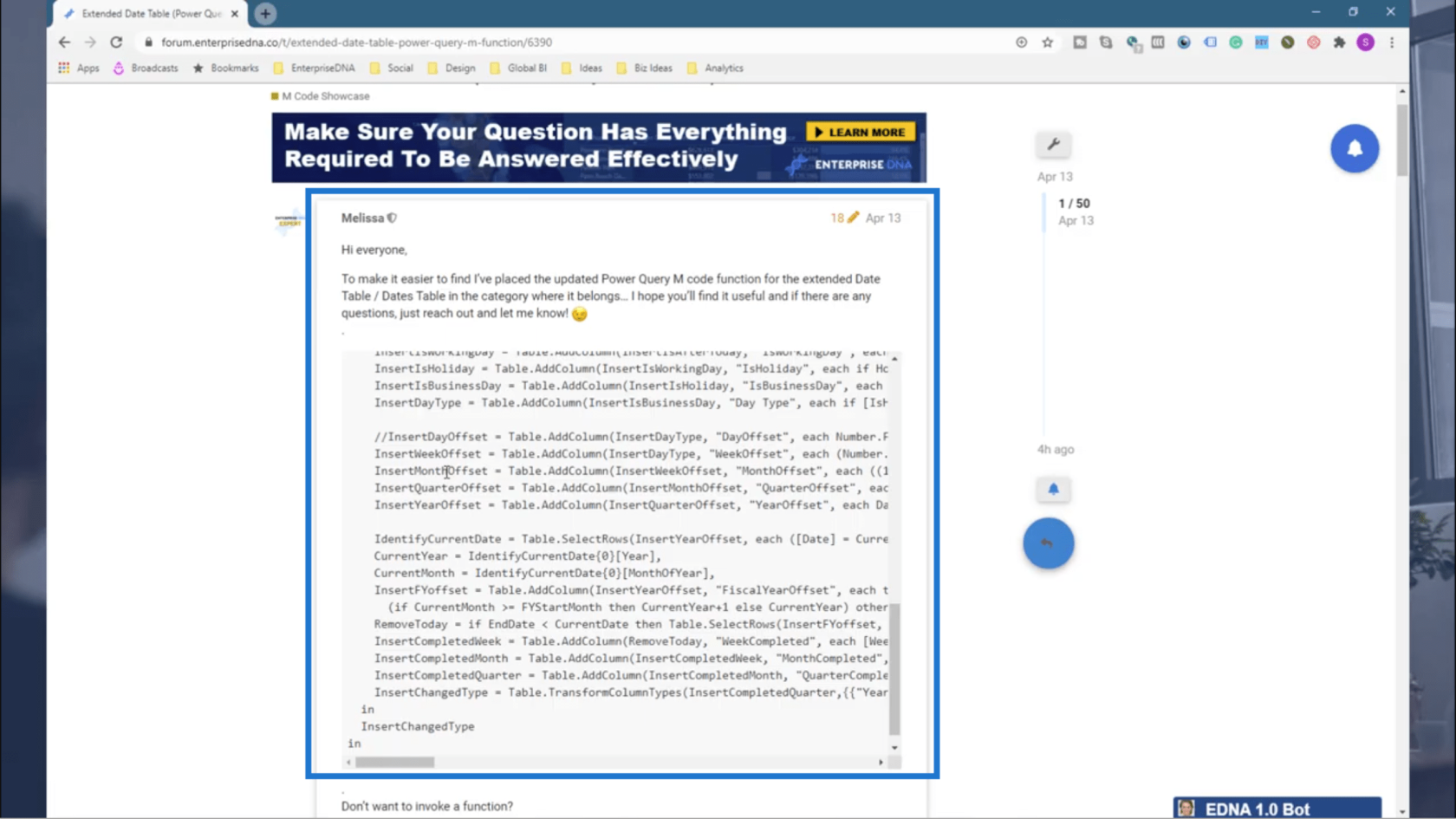Screen dimensions: 1456x819
Task: Click the view site information lock icon
Action: [x=148, y=42]
